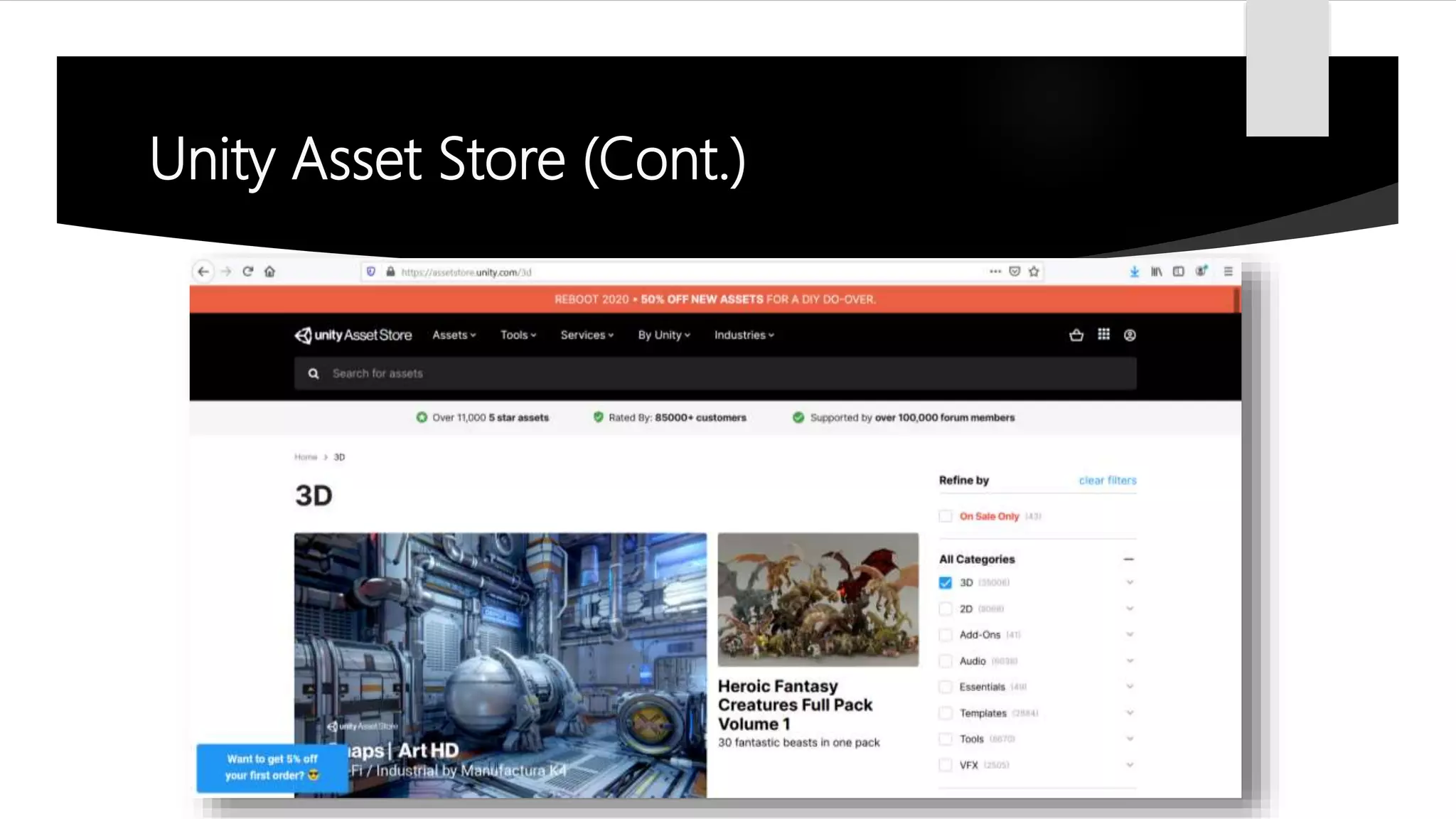Open the Unity apps grid icon
The height and width of the screenshot is (819, 1456).
pos(1103,334)
